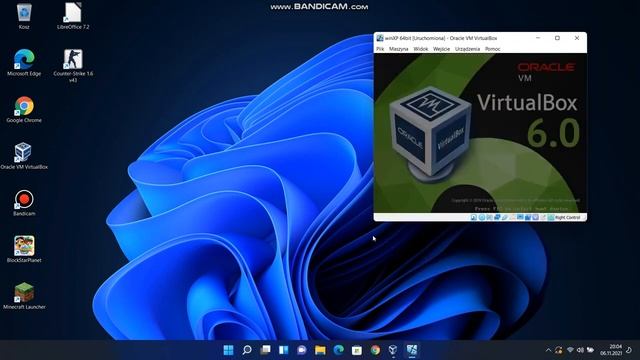Open Chat from the taskbar
Viewport: 640px width, 360px height.
click(302, 350)
